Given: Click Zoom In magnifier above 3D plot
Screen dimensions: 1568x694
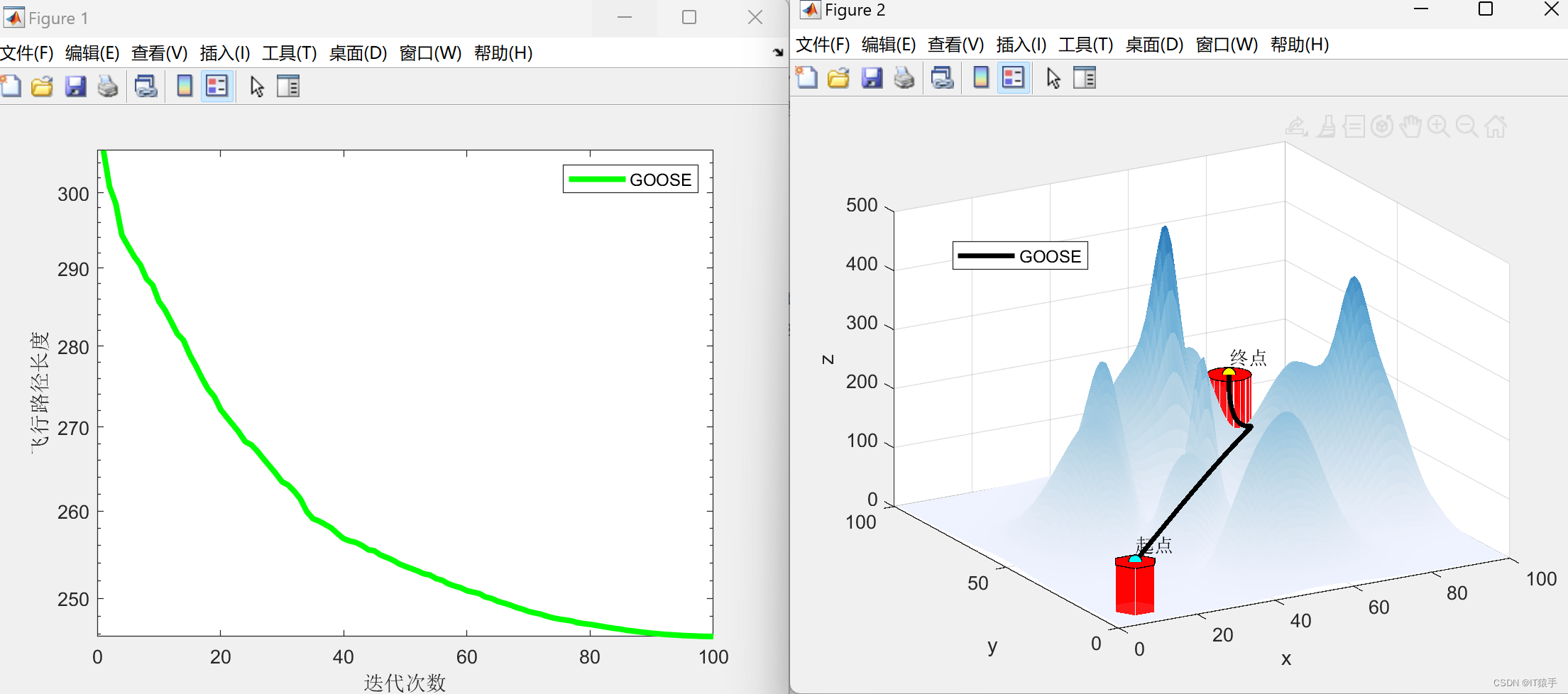Looking at the screenshot, I should 1439,126.
